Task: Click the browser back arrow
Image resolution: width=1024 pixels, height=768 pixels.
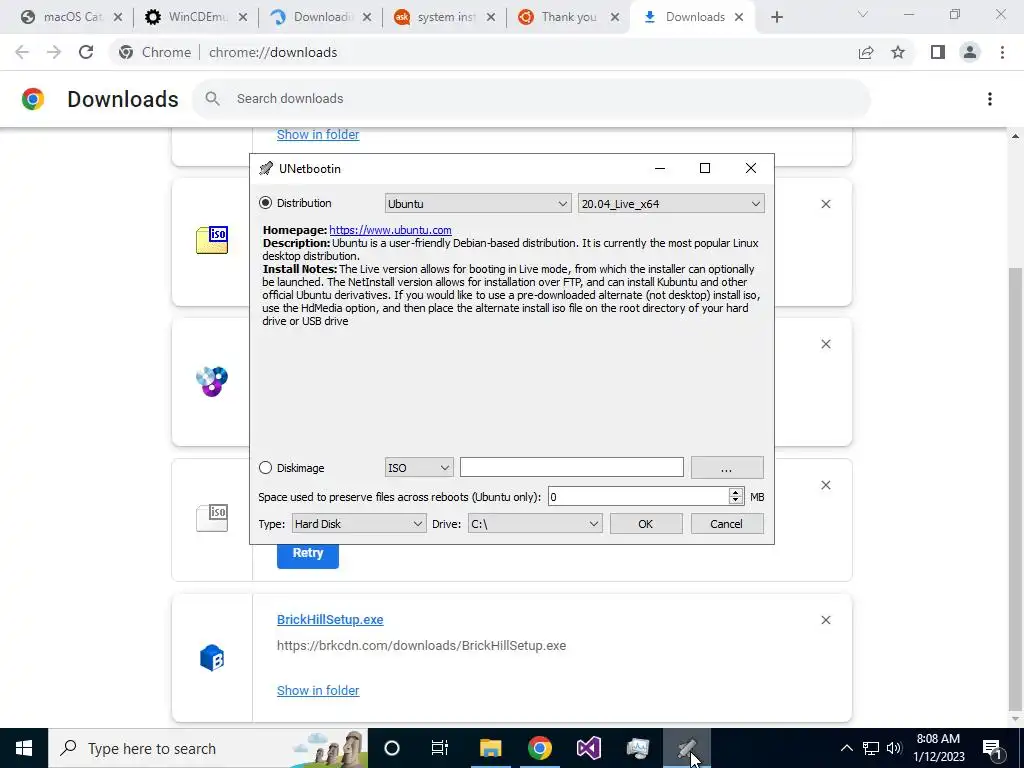Action: [22, 52]
